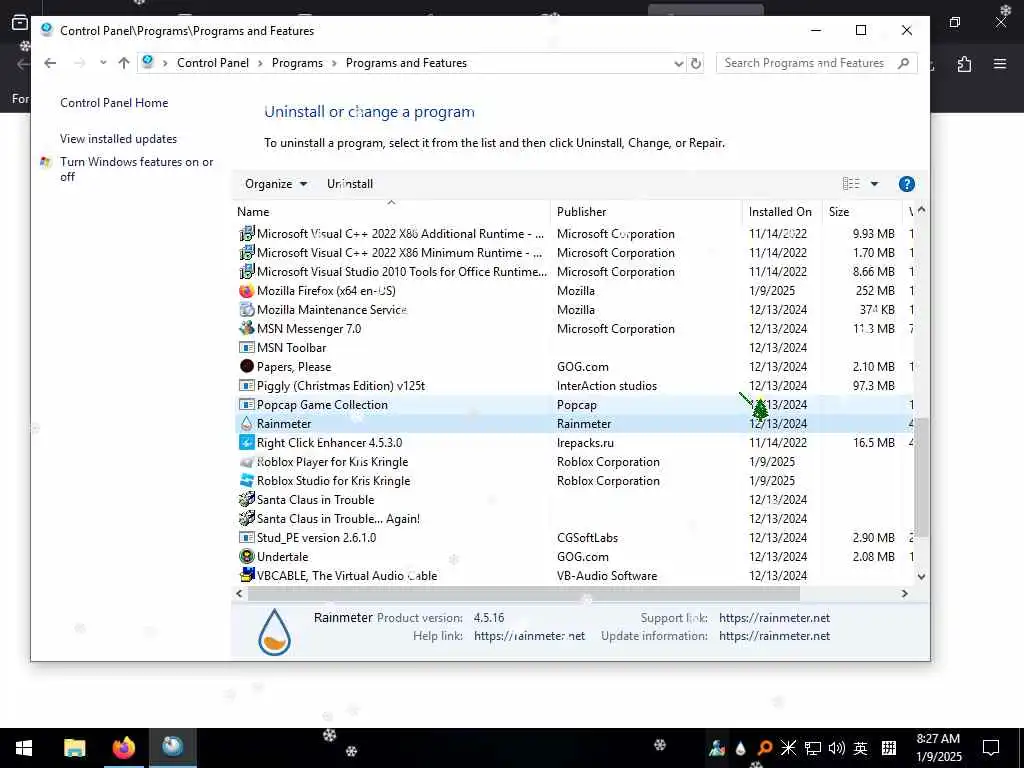
Task: Open the rainmeter.net Support link
Action: [775, 618]
